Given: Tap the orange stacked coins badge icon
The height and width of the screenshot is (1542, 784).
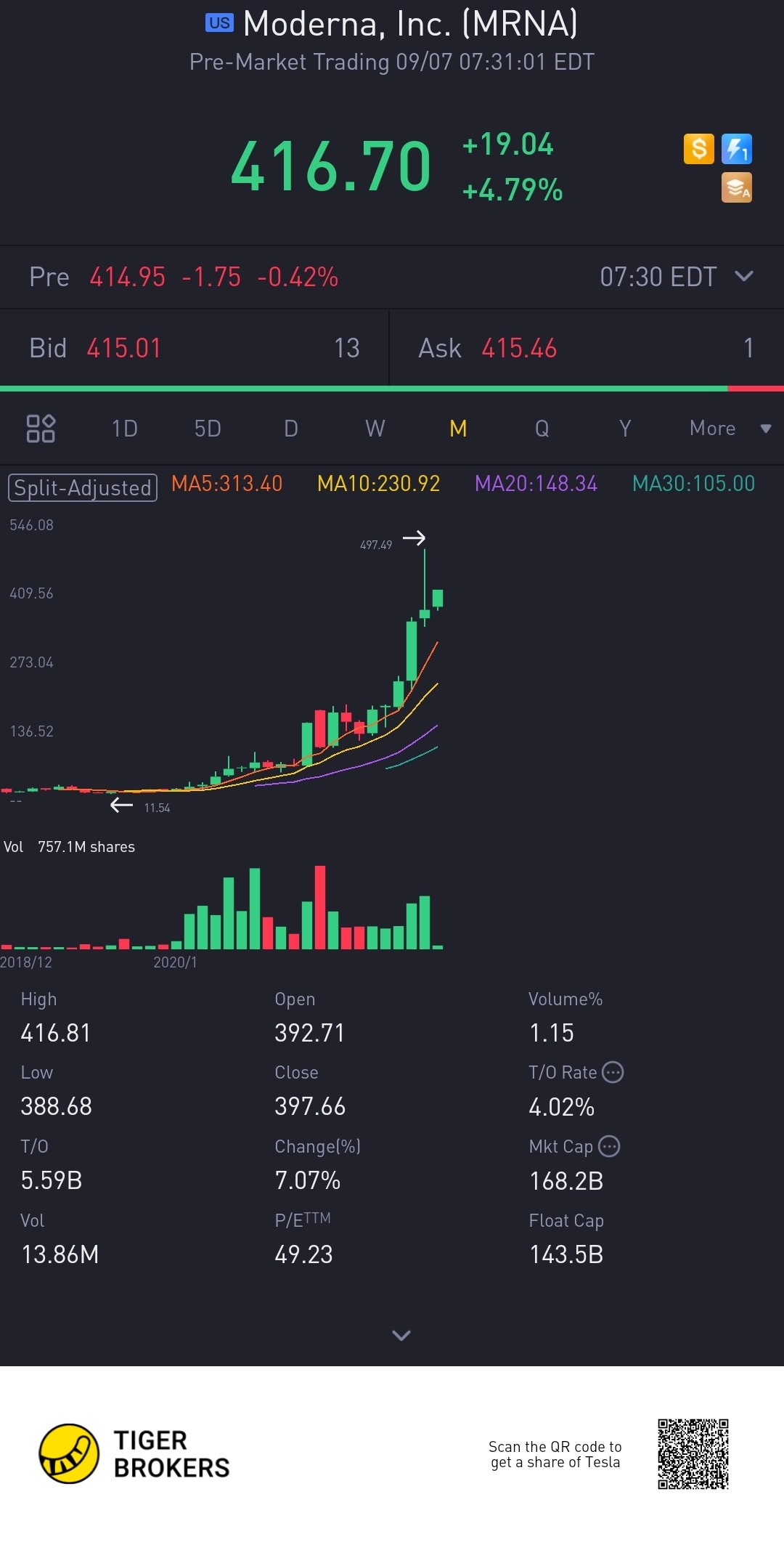Looking at the screenshot, I should click(737, 187).
